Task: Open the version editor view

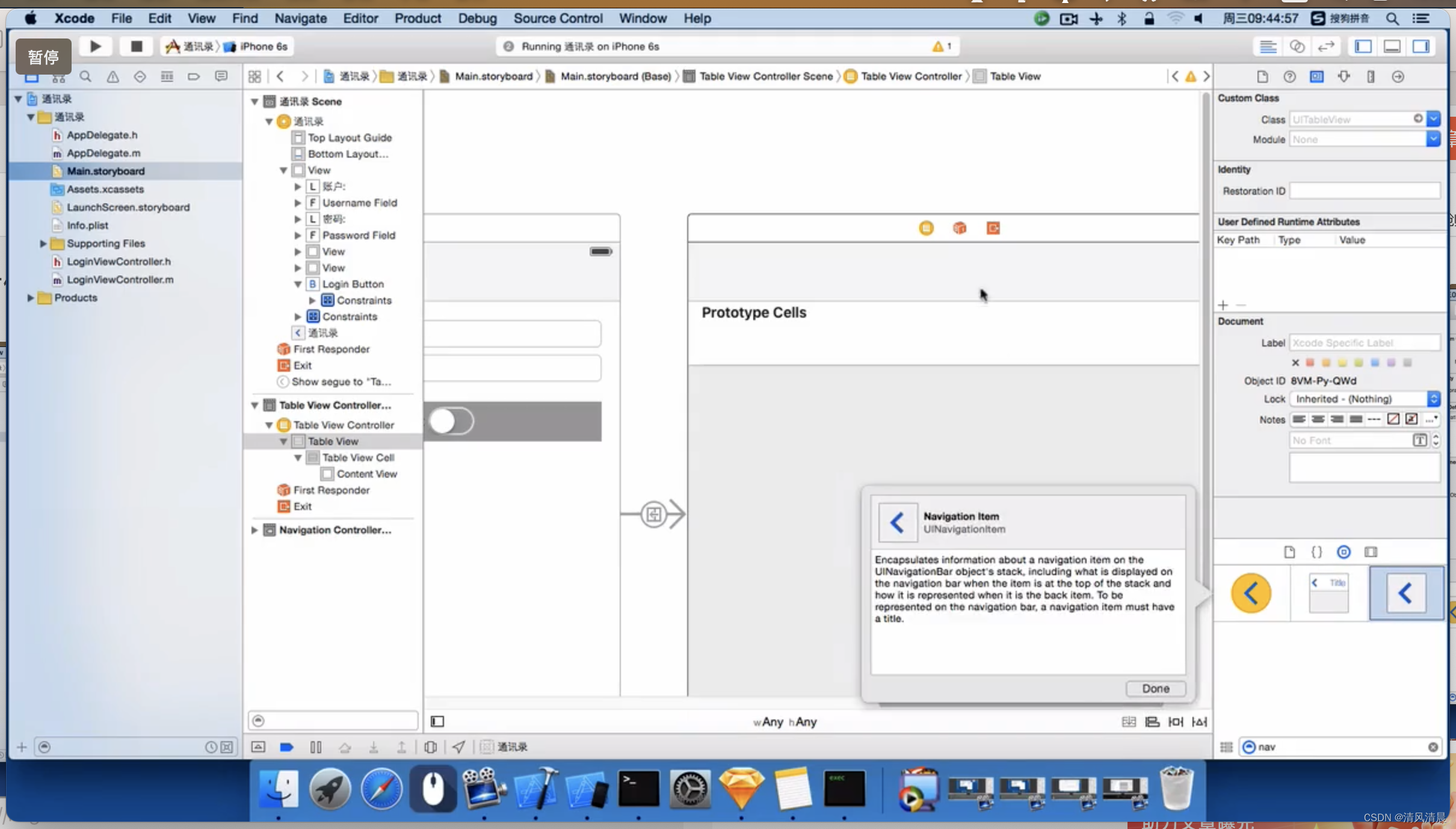Action: coord(1326,46)
